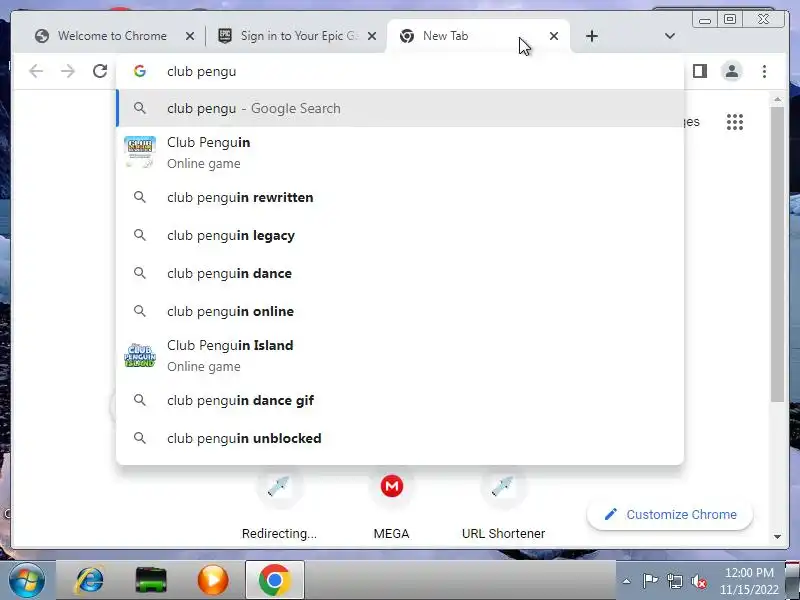800x600 pixels.
Task: Click the Club Penguin game thumbnail
Action: coord(140,152)
